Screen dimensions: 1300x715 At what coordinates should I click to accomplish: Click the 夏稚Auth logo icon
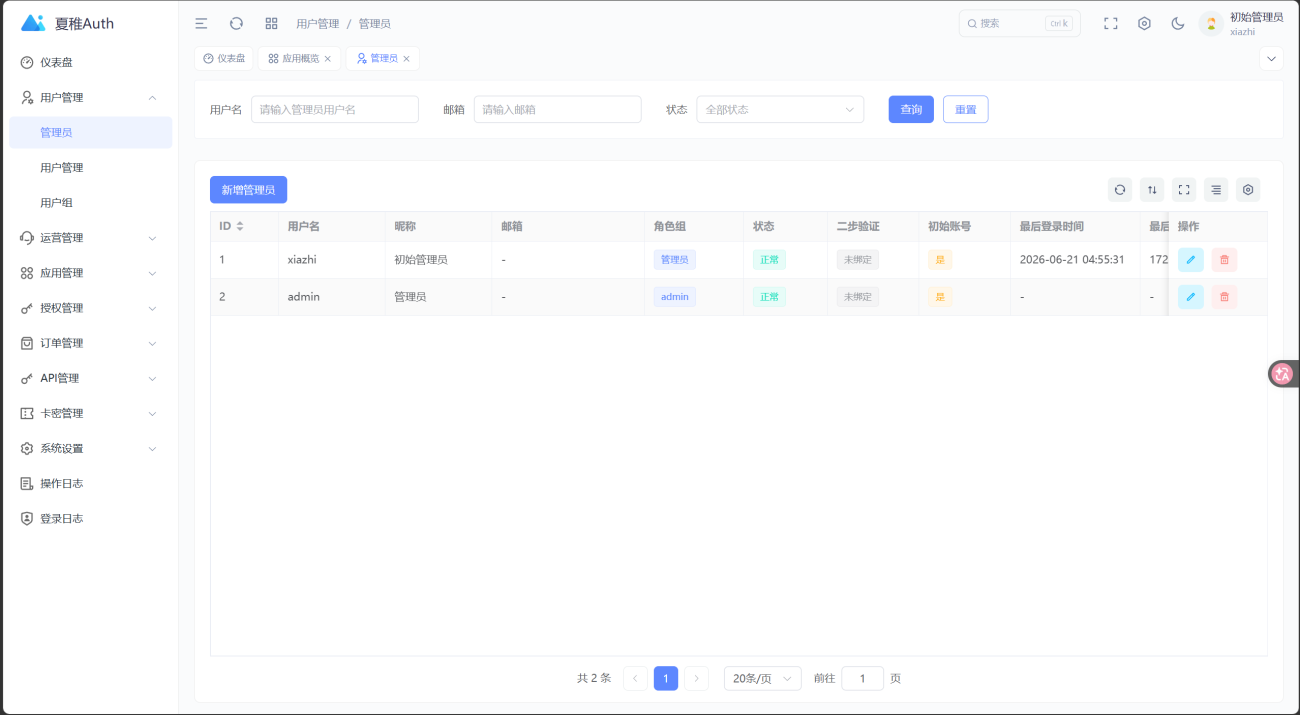[33, 23]
